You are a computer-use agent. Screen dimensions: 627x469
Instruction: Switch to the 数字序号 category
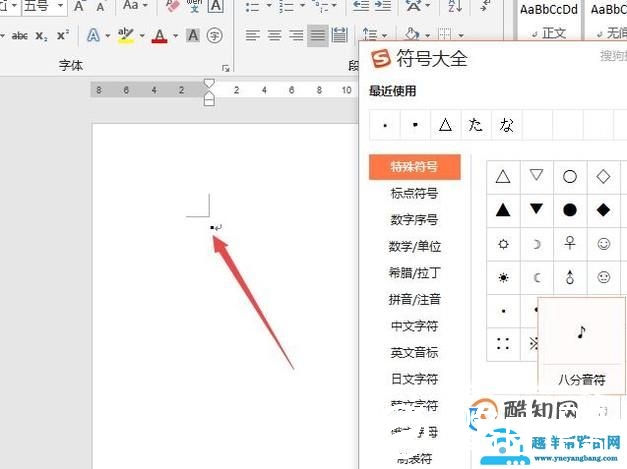point(414,220)
